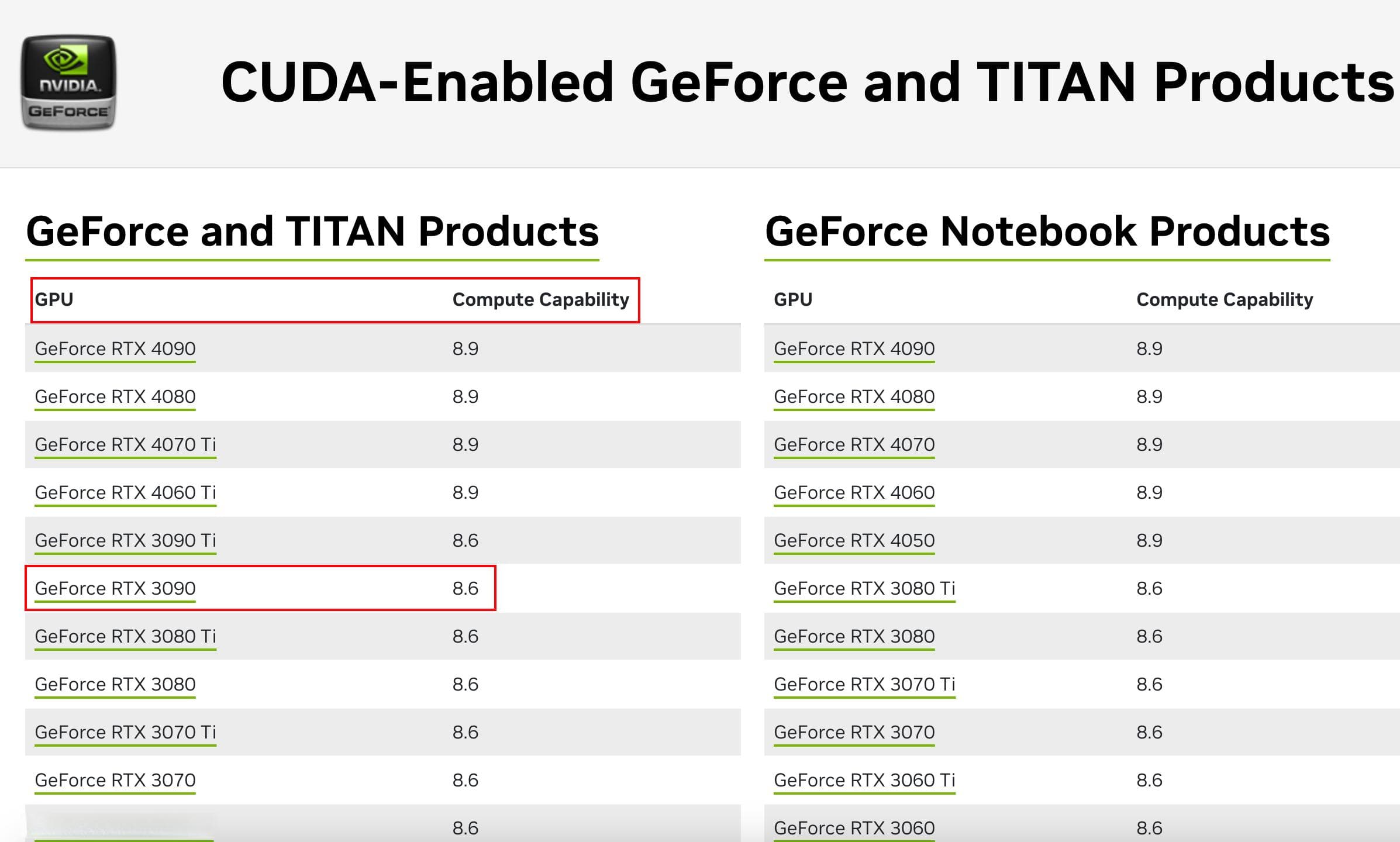Click the NVIDIA GeForce logo badge
Image resolution: width=1400 pixels, height=842 pixels.
(68, 82)
